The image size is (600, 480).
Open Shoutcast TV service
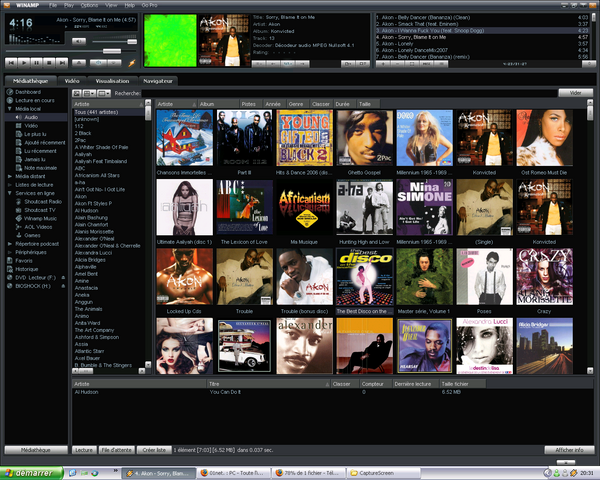(36, 210)
